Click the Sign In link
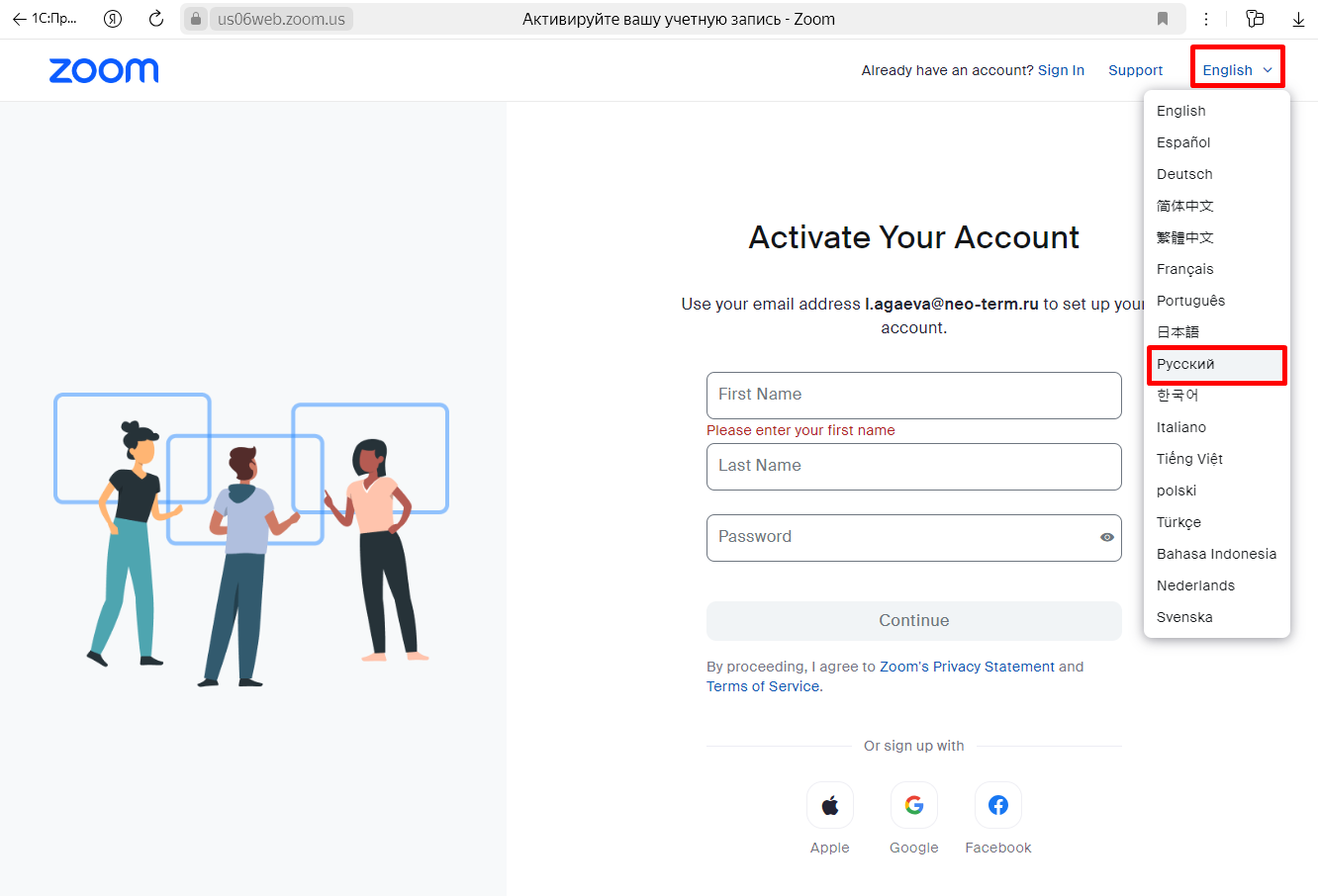Viewport: 1318px width, 896px height. 1061,70
